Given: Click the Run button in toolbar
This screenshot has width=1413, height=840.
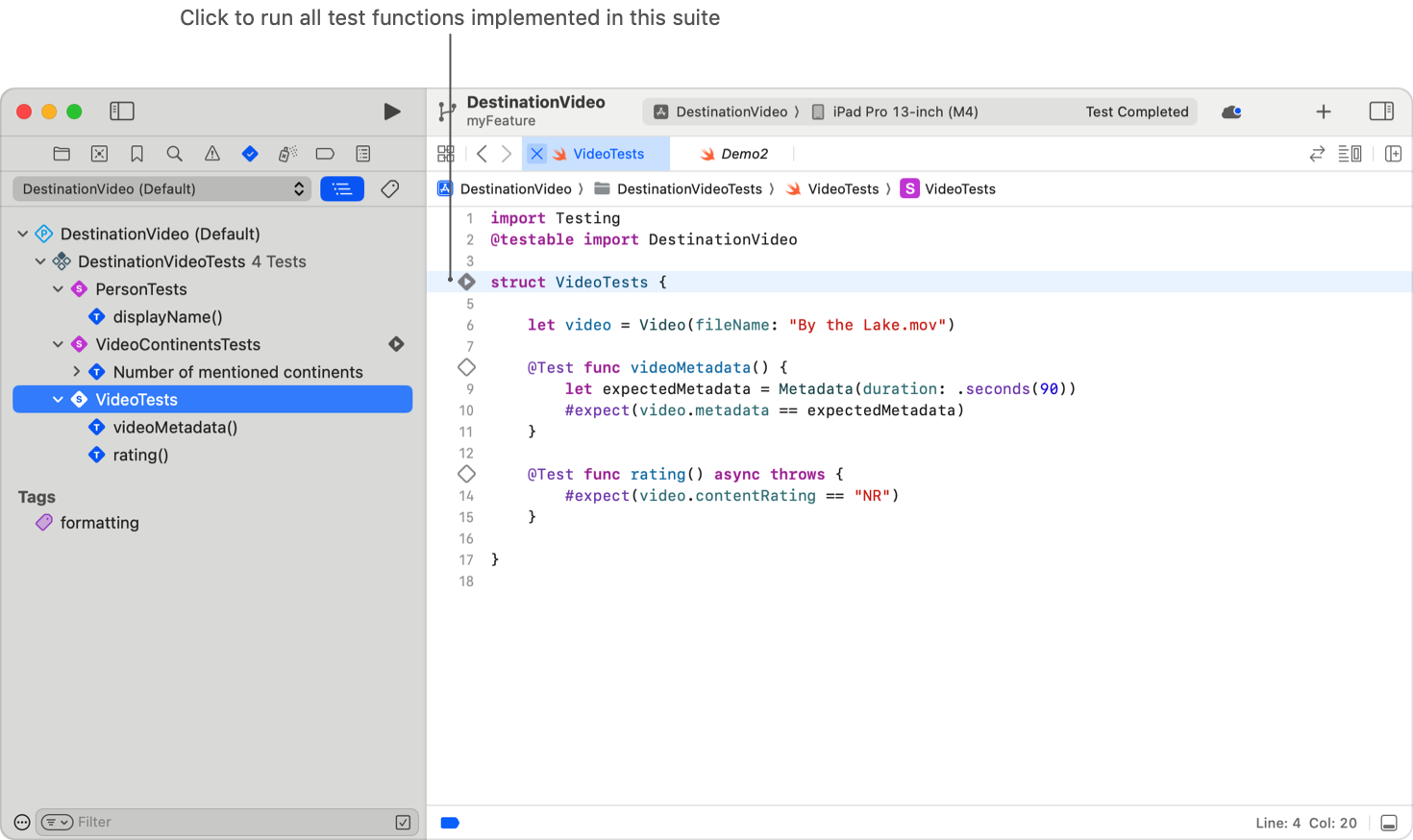Looking at the screenshot, I should pos(391,111).
